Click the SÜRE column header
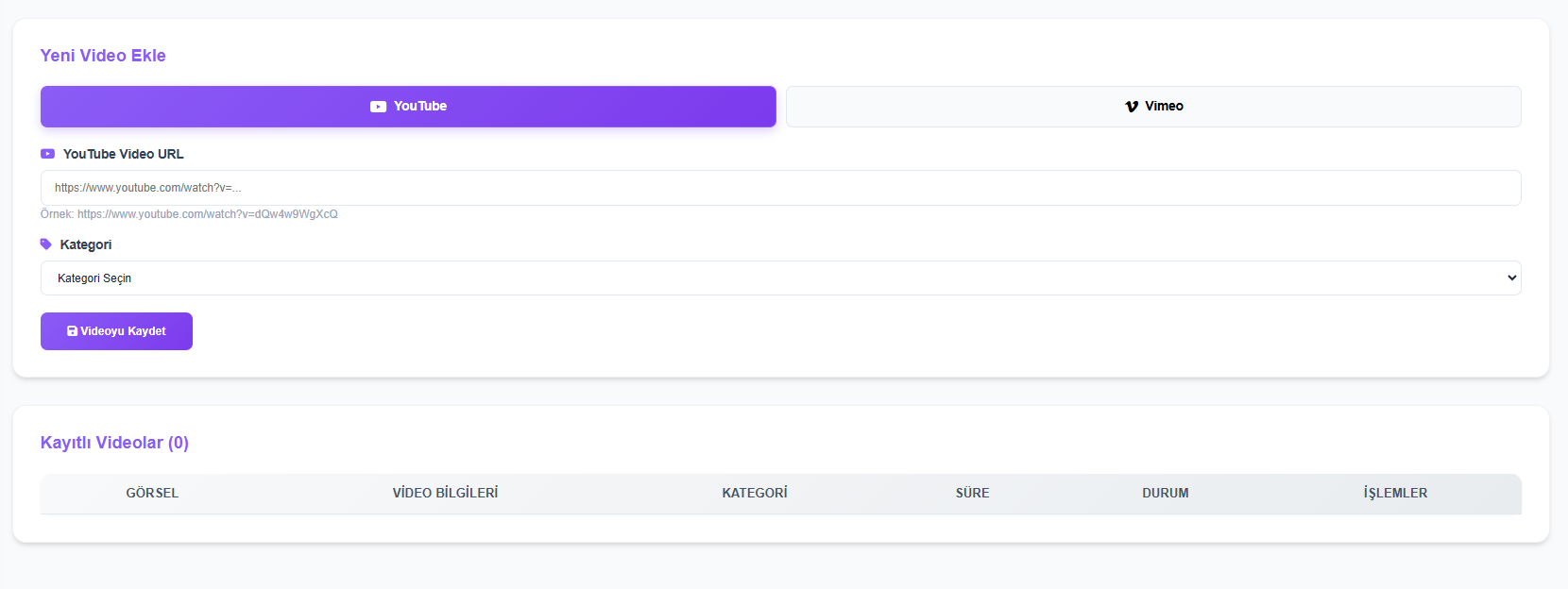The width and height of the screenshot is (1568, 589). point(972,494)
